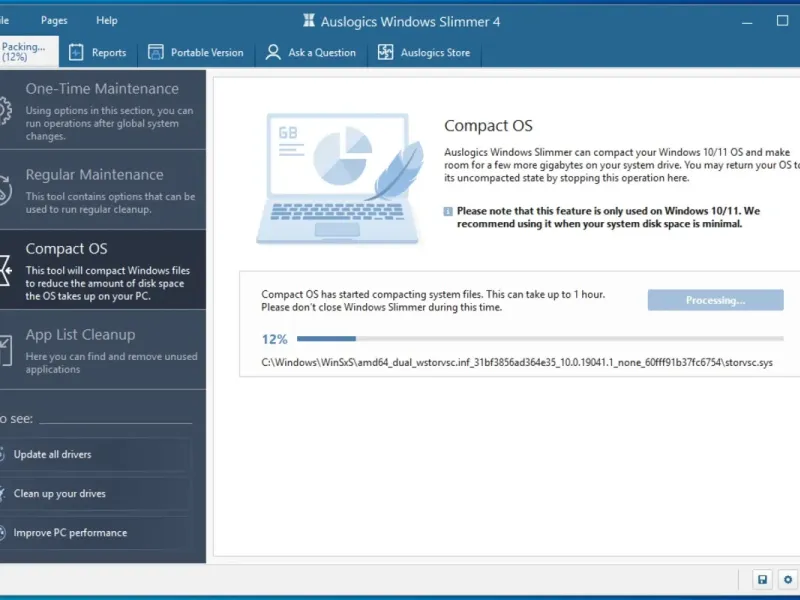Screen dimensions: 800x600
Task: Click the save icon in bottom bar
Action: 762,580
